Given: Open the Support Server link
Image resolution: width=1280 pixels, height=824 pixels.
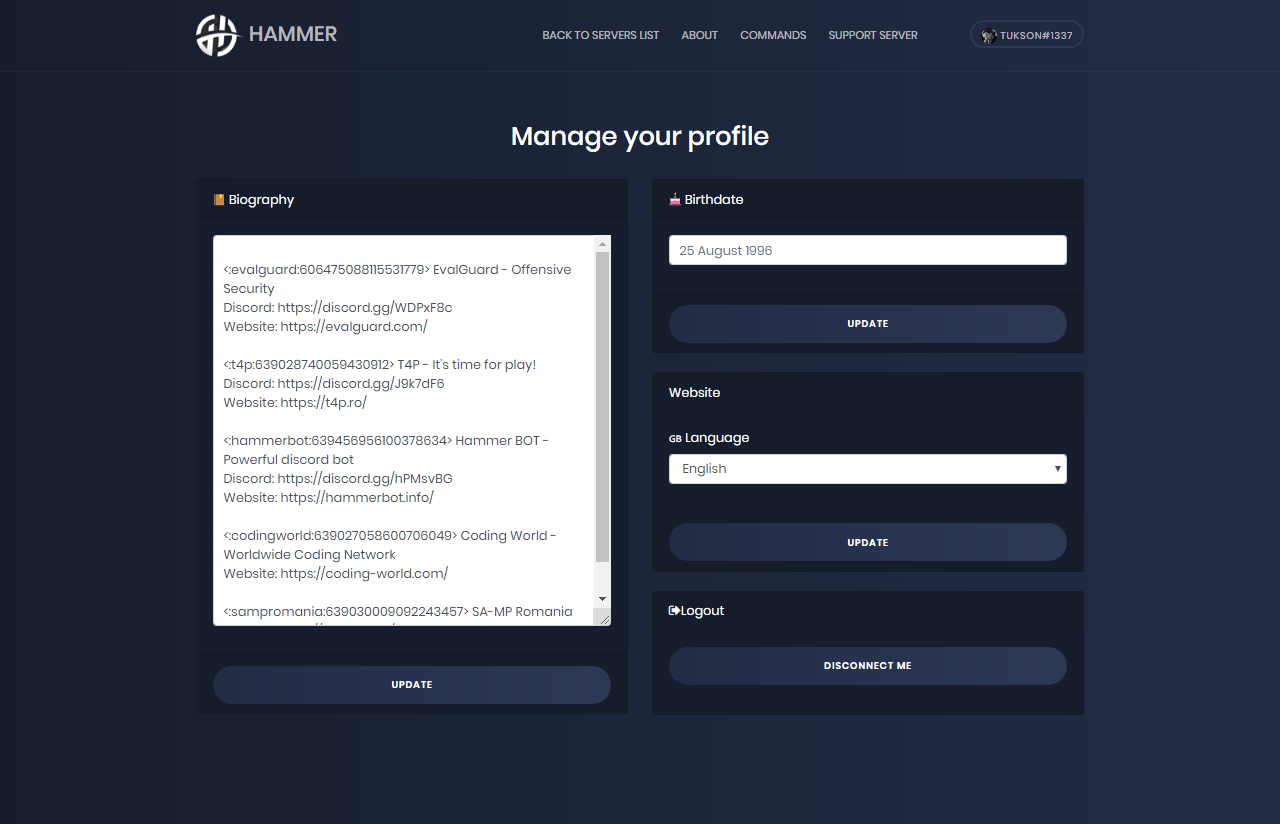Looking at the screenshot, I should coord(872,35).
